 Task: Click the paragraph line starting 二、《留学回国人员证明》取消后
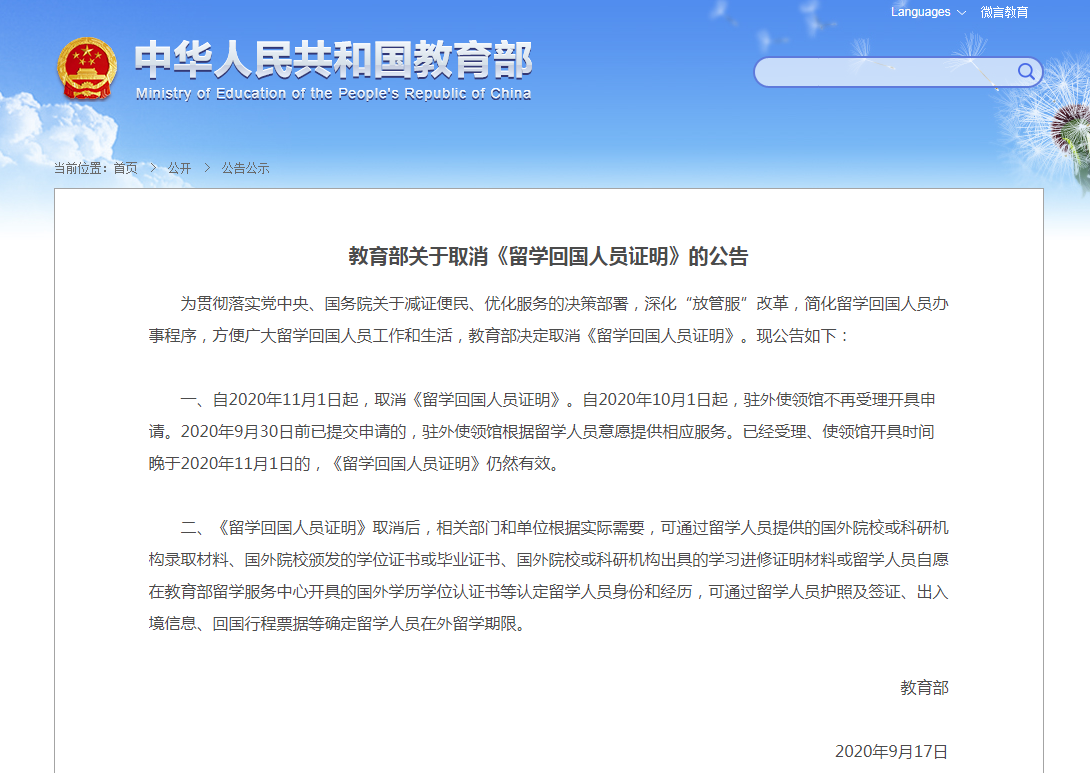[x=564, y=528]
